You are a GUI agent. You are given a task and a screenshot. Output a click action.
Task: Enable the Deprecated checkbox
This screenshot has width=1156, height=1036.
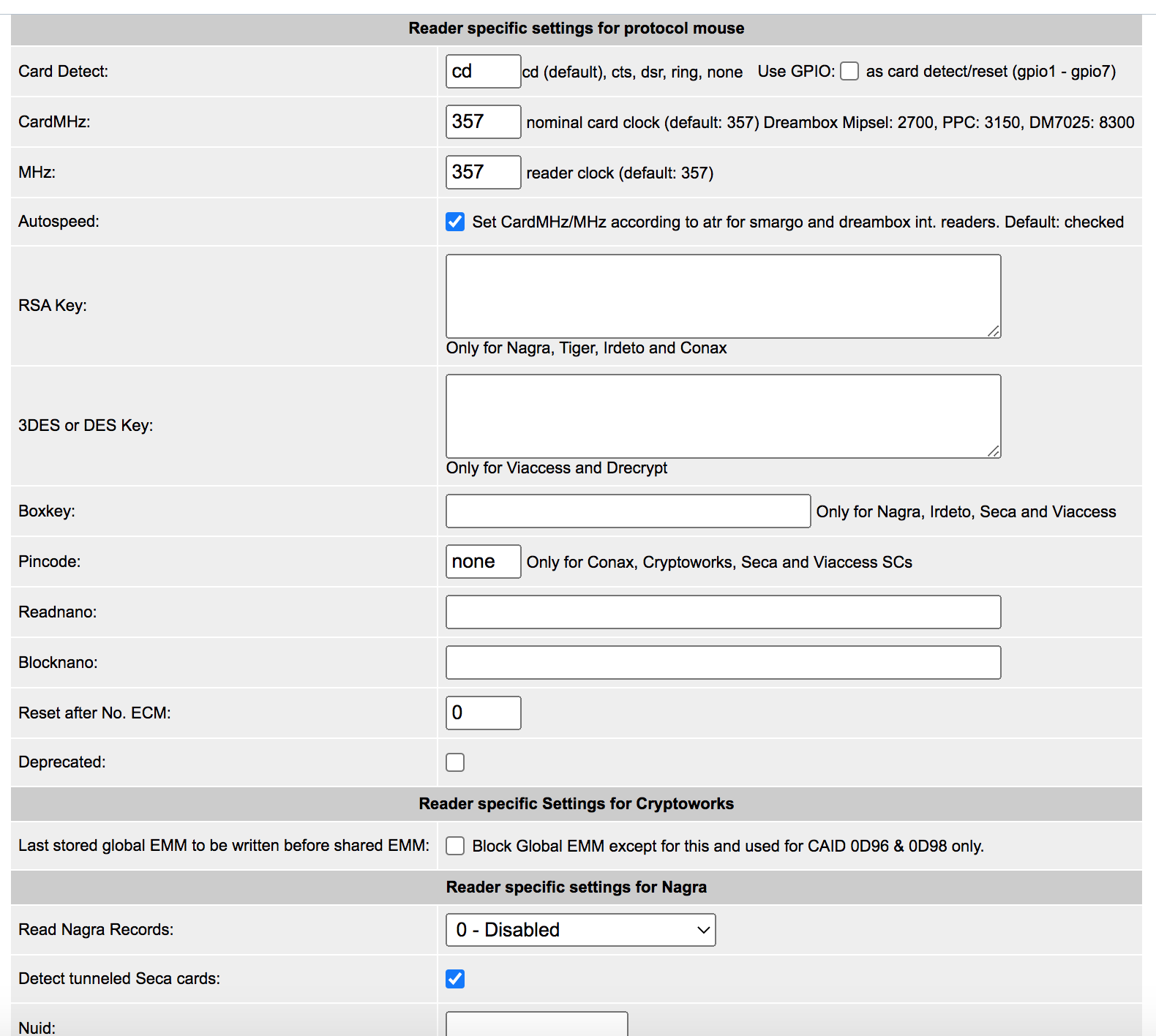click(x=455, y=762)
